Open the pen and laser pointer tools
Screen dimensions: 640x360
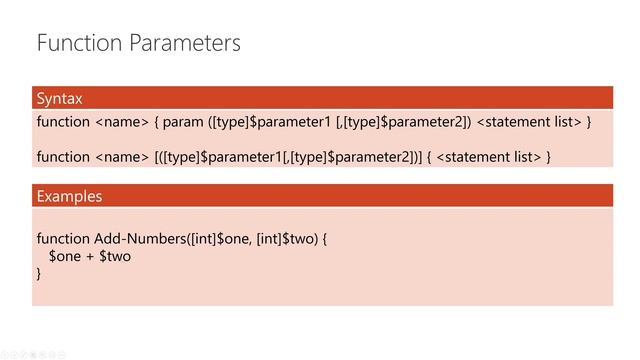pyautogui.click(x=23, y=355)
